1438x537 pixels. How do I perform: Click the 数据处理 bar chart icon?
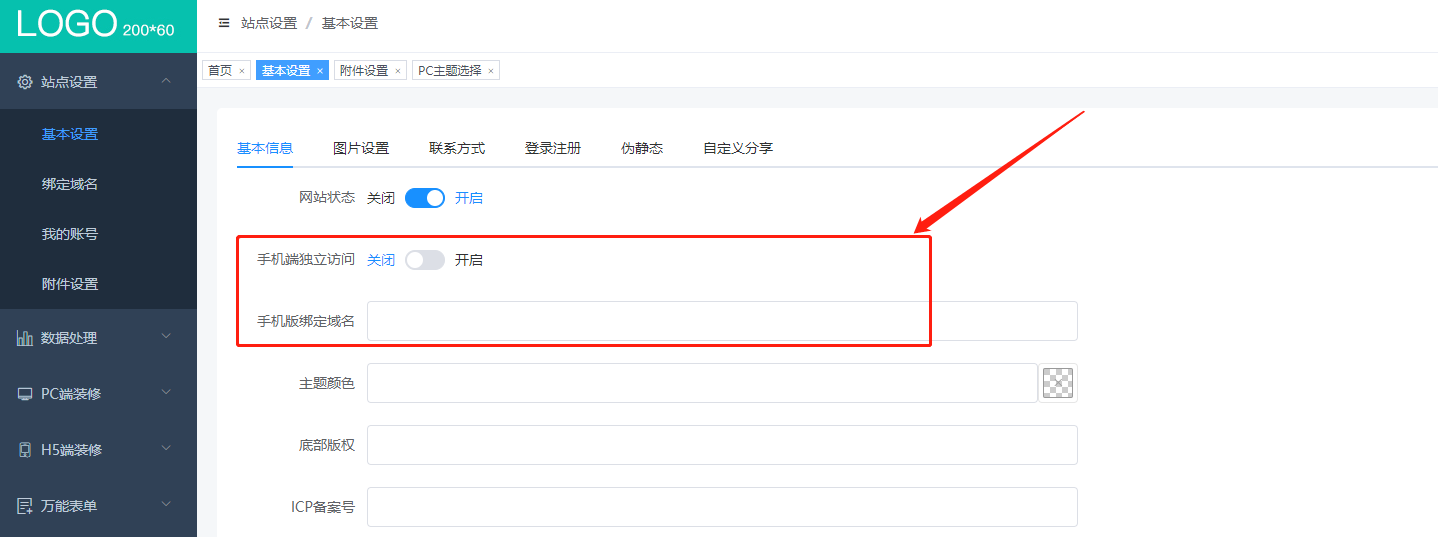point(25,338)
